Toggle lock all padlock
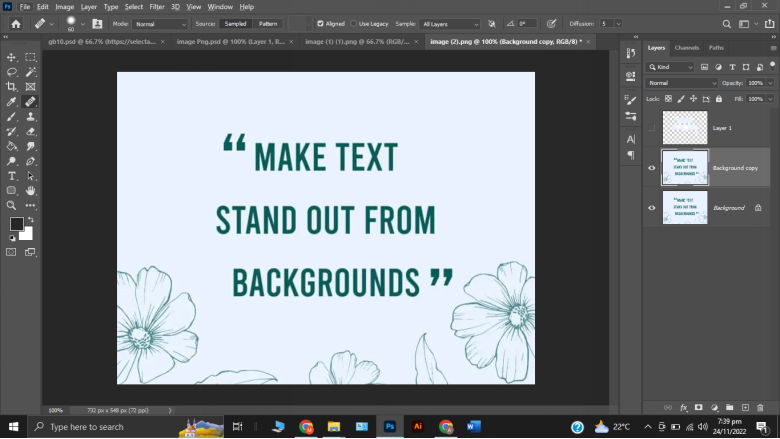Viewport: 780px width, 439px height. (x=719, y=99)
